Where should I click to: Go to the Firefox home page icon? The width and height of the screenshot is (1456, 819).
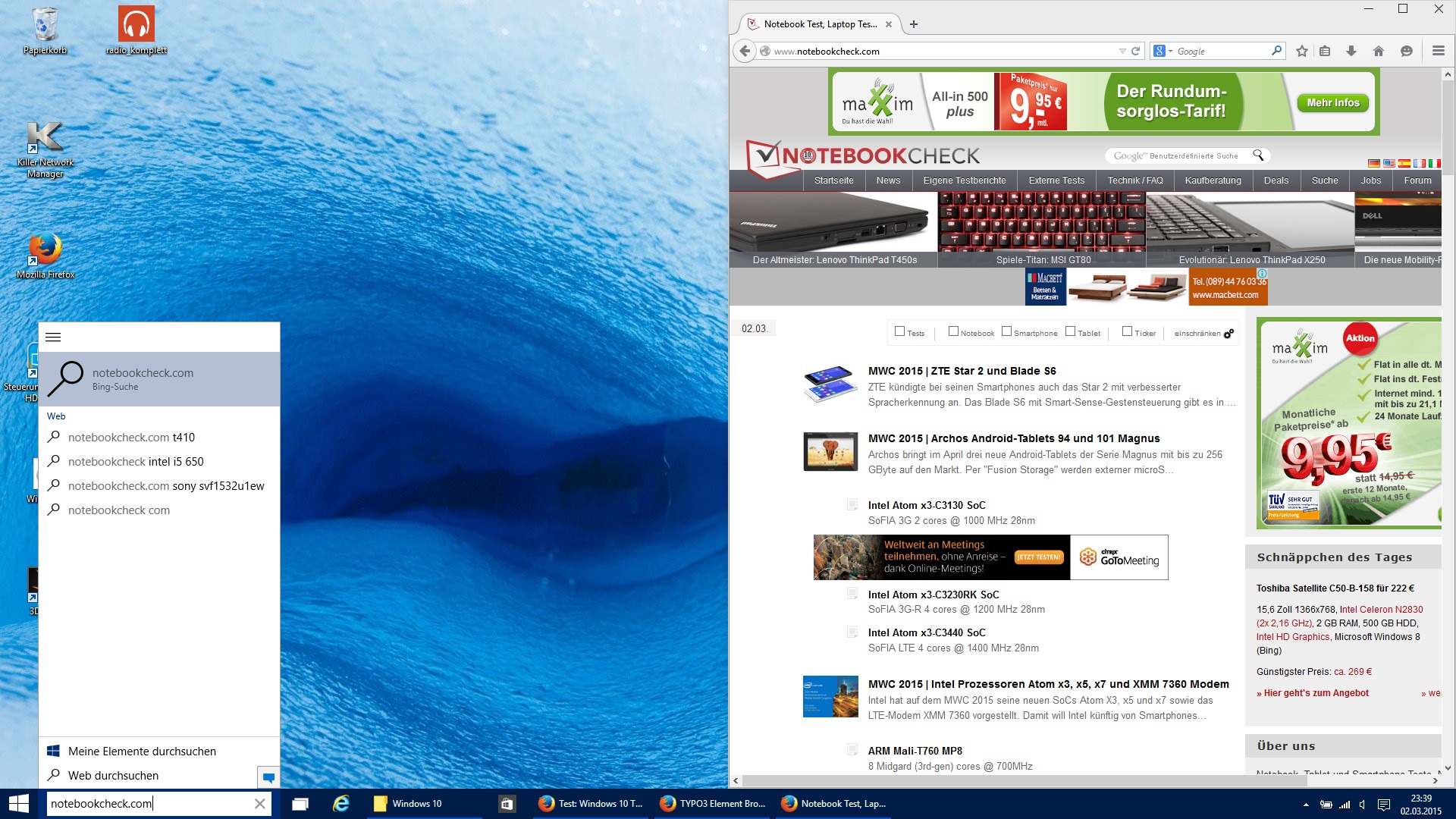[1379, 52]
